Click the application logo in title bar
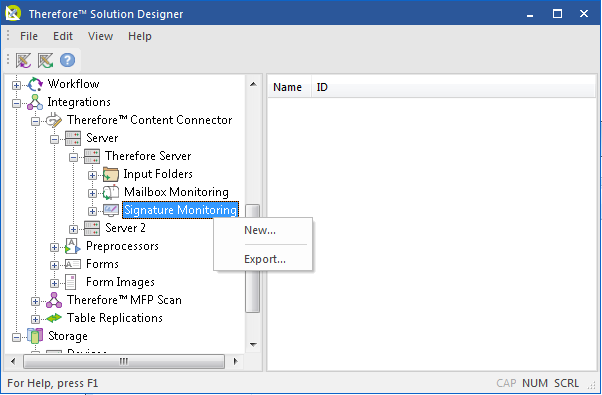The image size is (602, 395). click(x=13, y=13)
